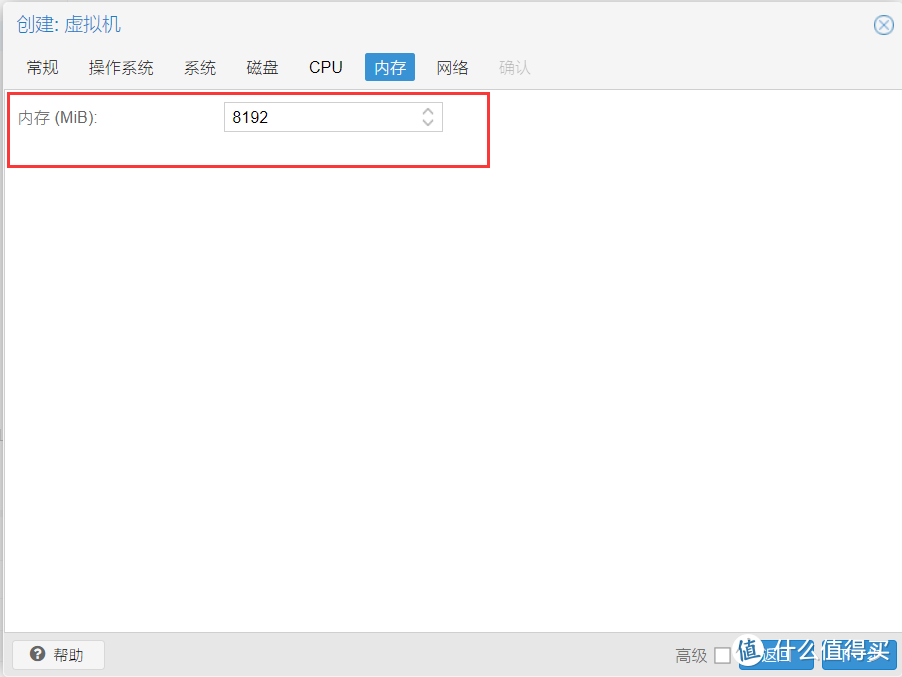
Task: Switch to the 磁盘 tab
Action: 261,67
